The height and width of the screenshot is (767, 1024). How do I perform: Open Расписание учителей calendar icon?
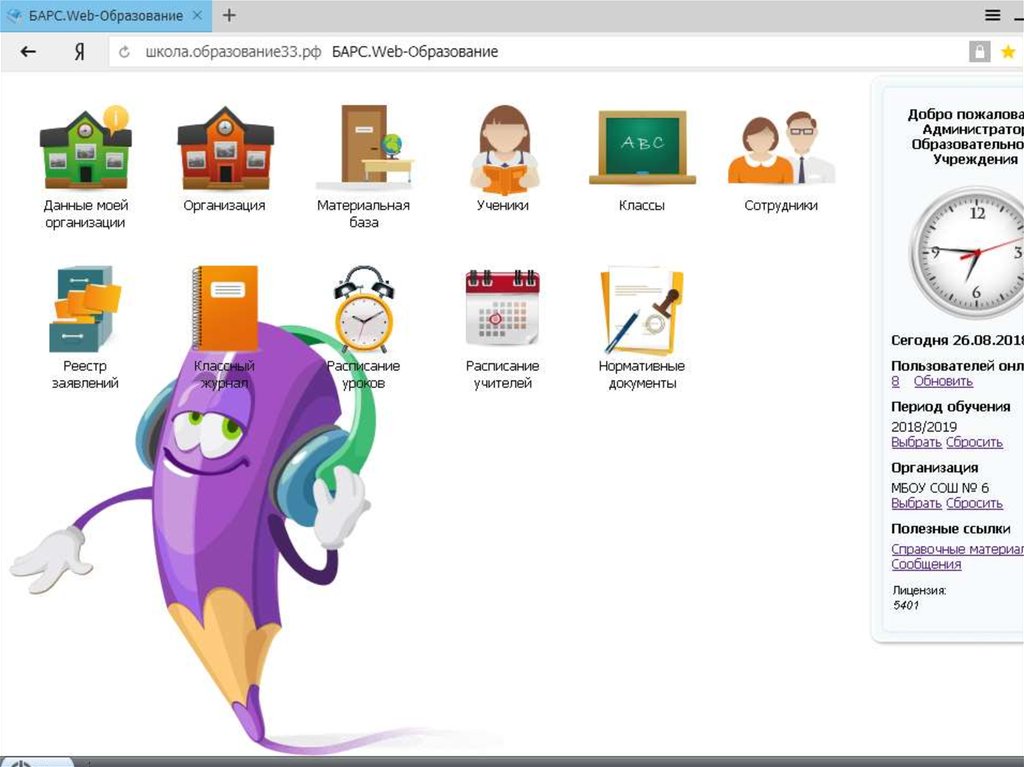(x=502, y=309)
